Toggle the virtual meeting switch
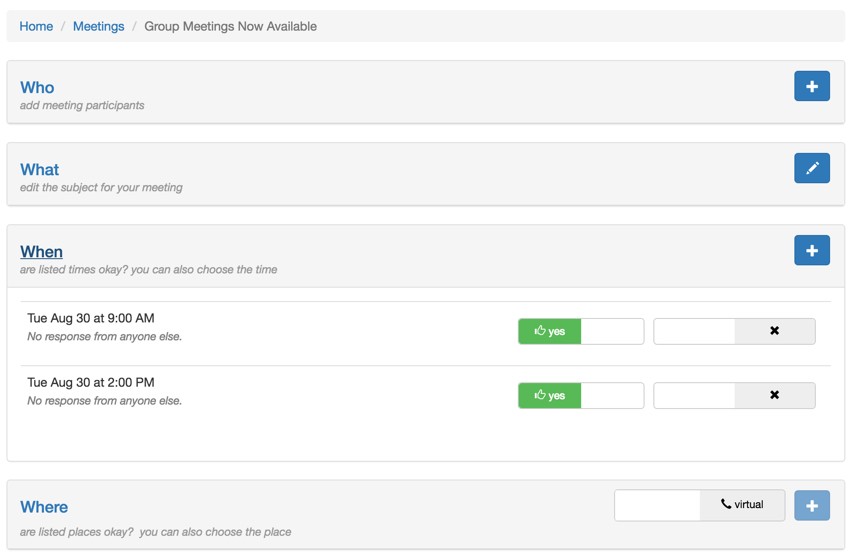The height and width of the screenshot is (553, 850). [699, 505]
